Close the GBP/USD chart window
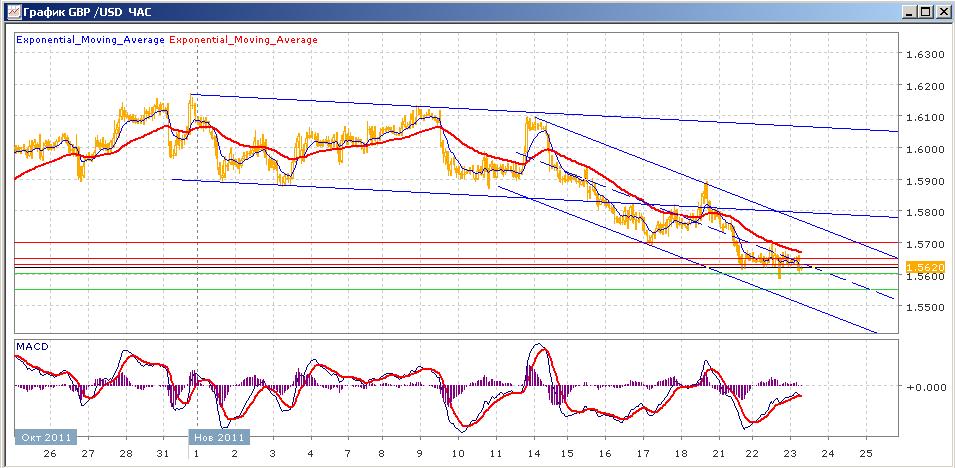This screenshot has width=955, height=468. pos(942,11)
